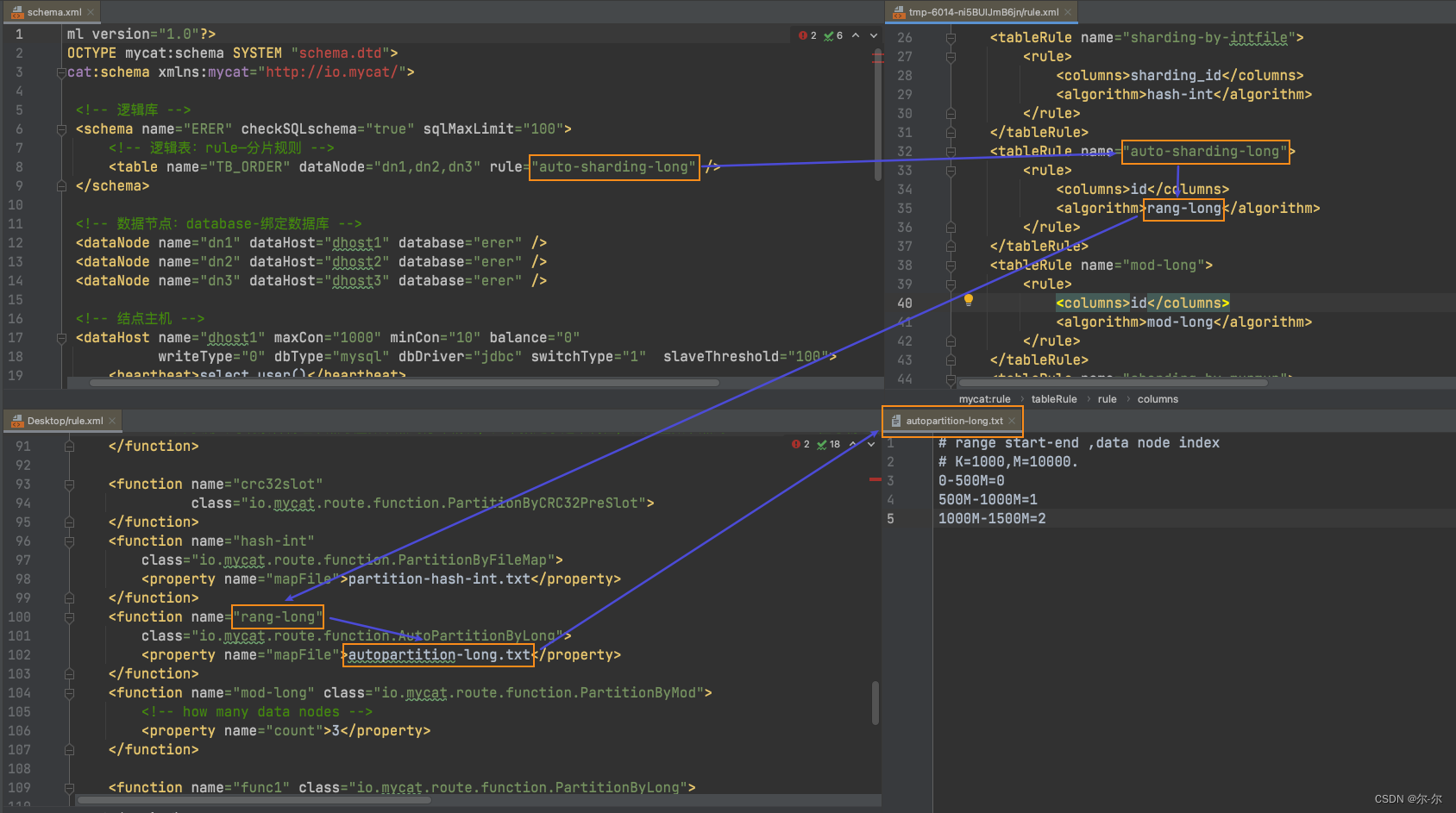Click the "mod-long" algorithm text on line 41
Viewport: 1456px width, 813px height.
pos(1179,322)
